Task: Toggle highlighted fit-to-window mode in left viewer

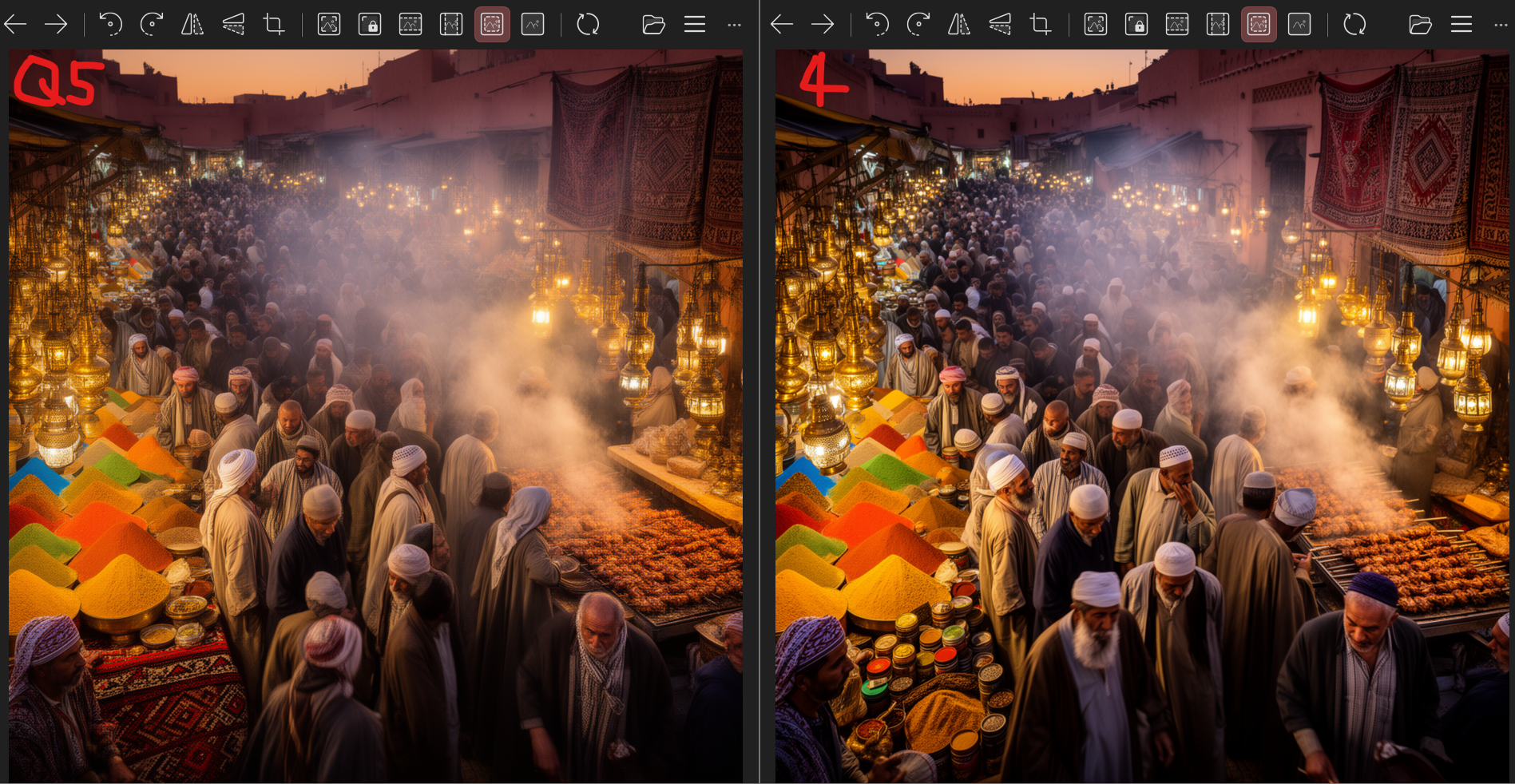Action: [492, 25]
